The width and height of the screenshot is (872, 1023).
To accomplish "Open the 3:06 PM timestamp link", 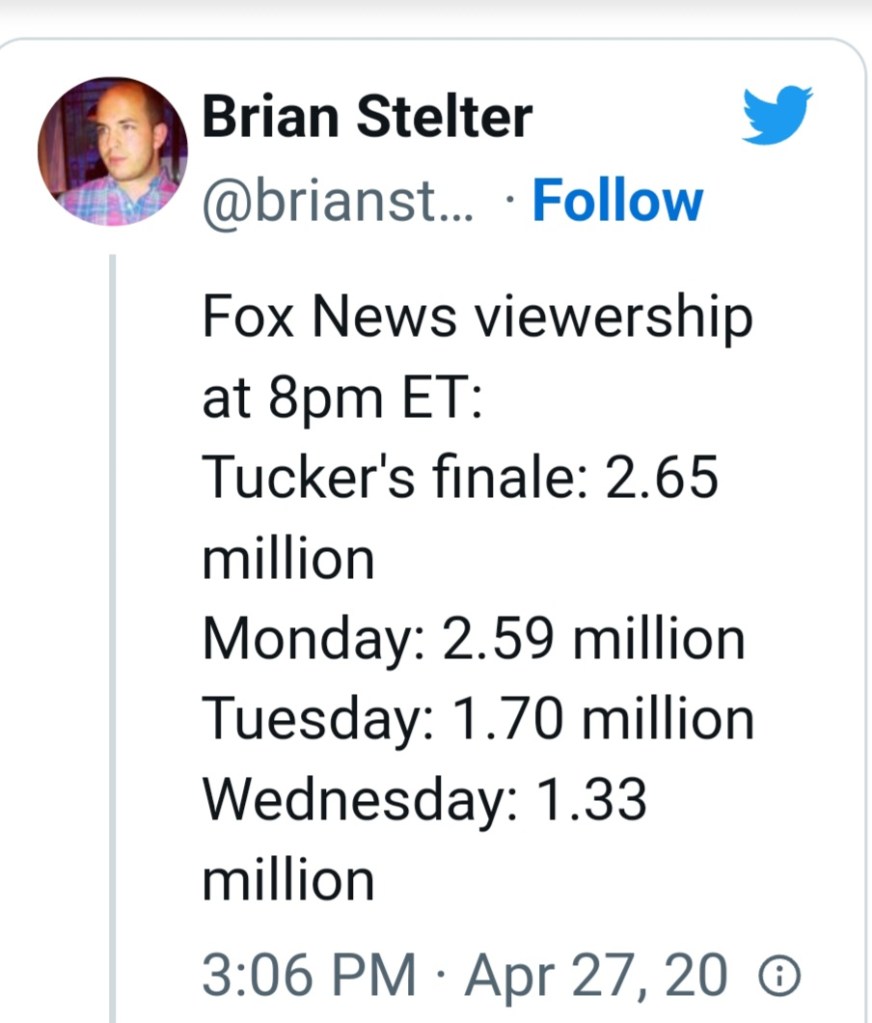I will (x=308, y=976).
